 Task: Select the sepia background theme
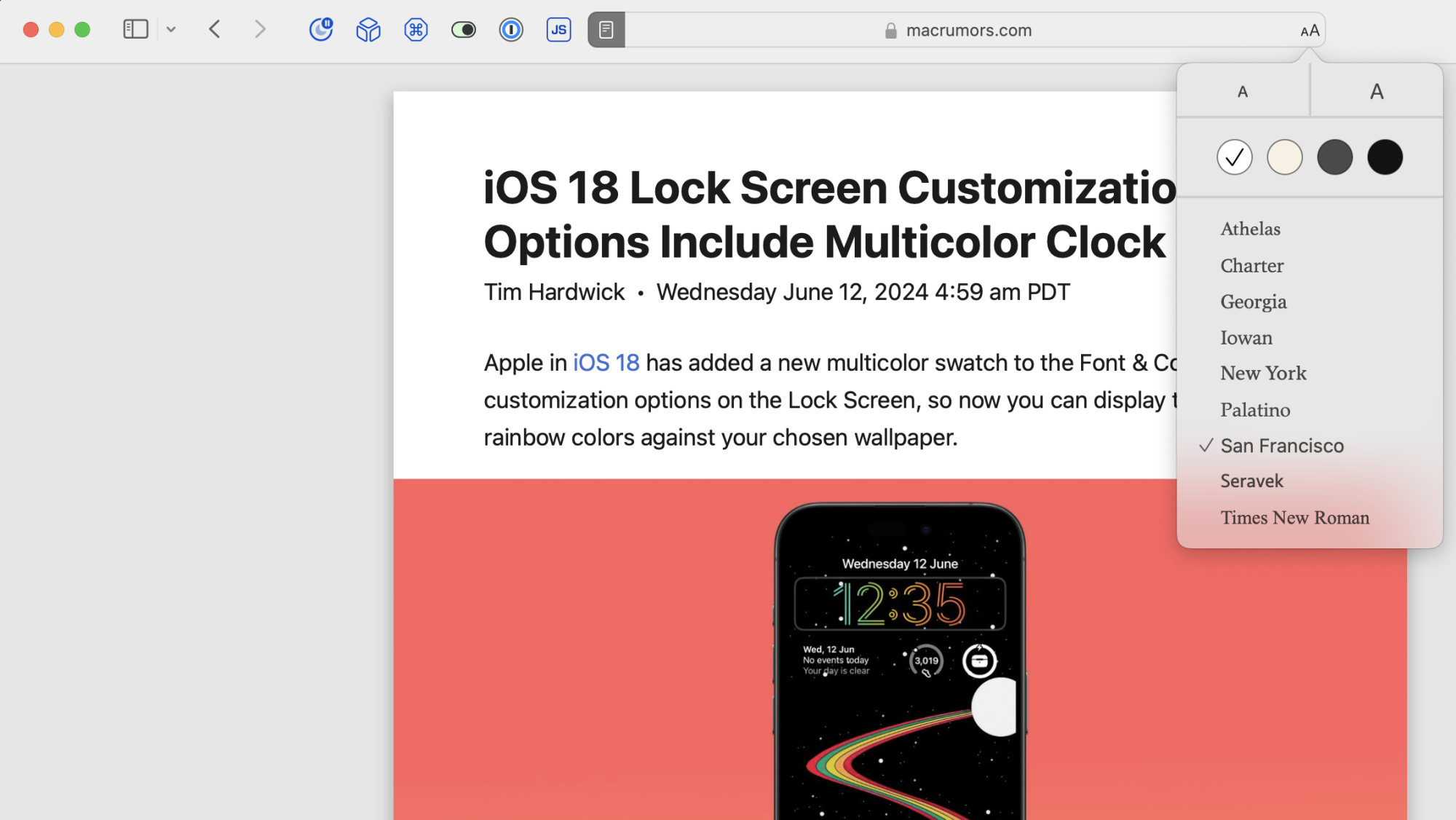tap(1285, 157)
